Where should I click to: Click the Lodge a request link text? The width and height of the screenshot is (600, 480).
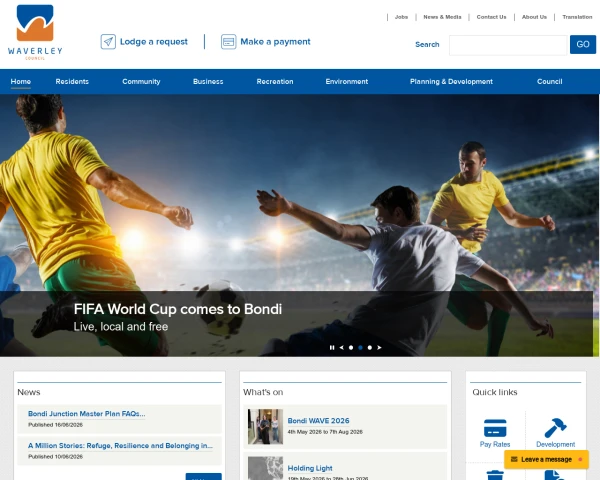coord(154,42)
